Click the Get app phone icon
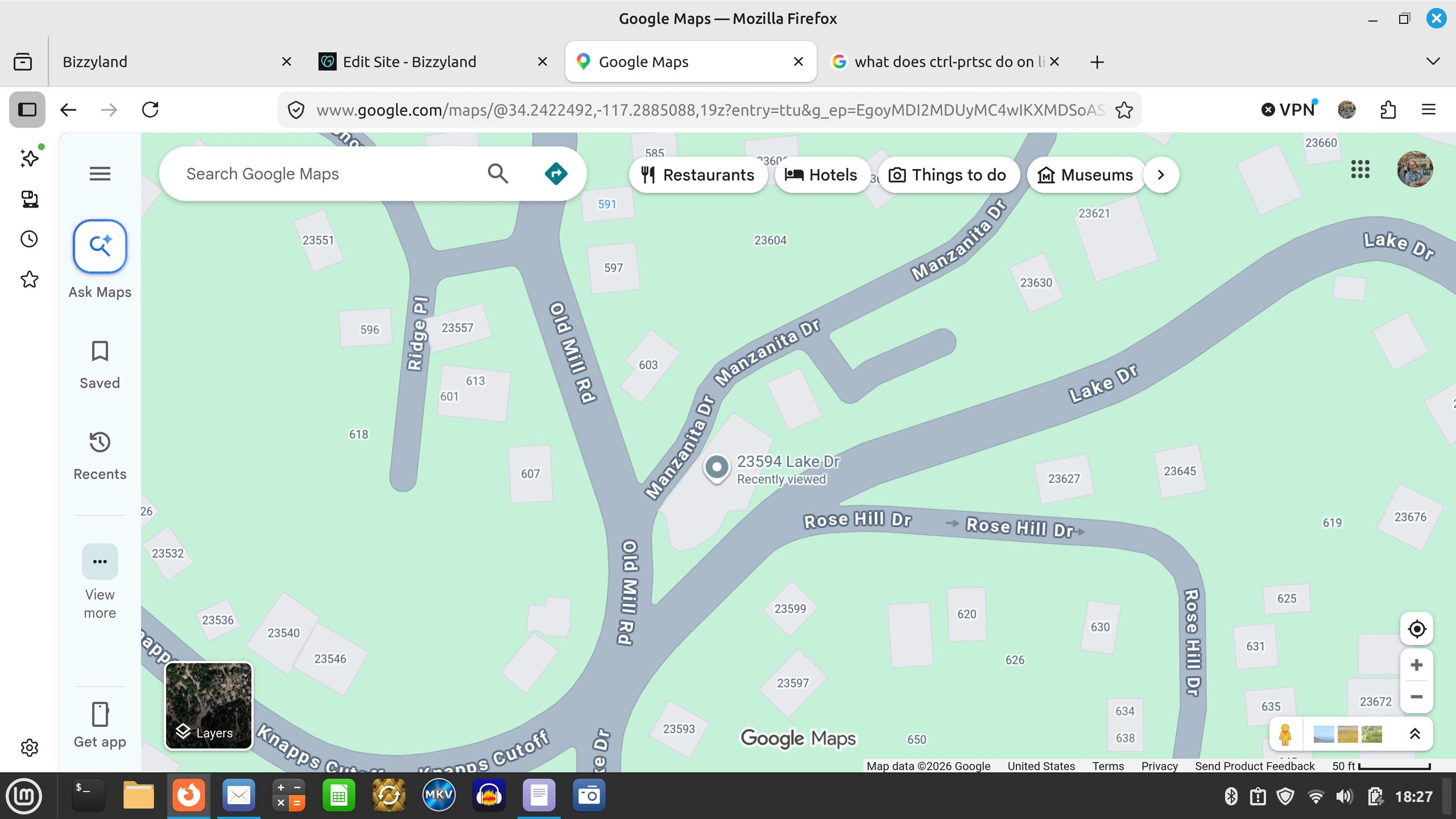Viewport: 1456px width, 819px height. (x=100, y=714)
